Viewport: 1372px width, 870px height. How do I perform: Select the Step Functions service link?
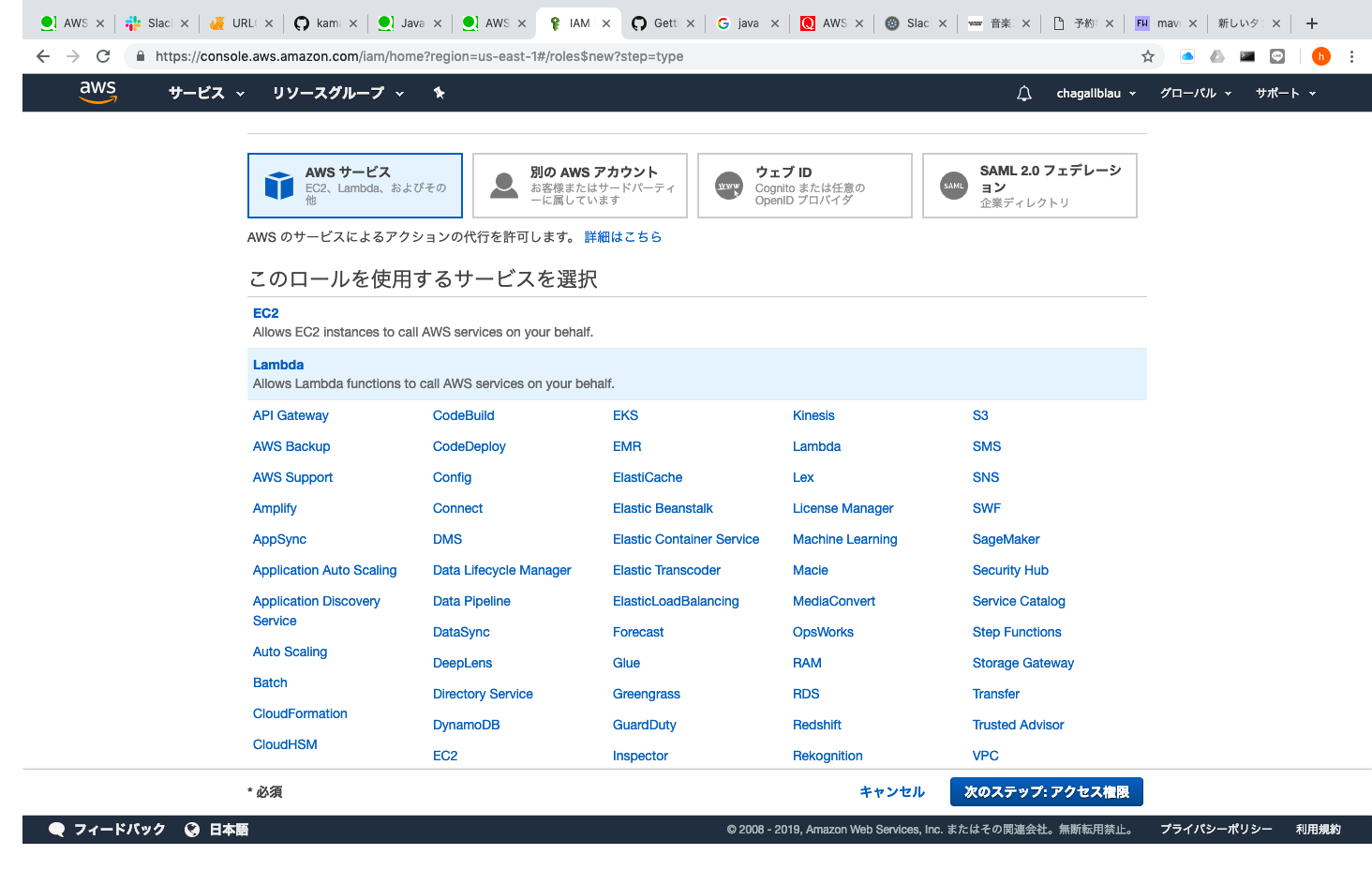point(1017,632)
